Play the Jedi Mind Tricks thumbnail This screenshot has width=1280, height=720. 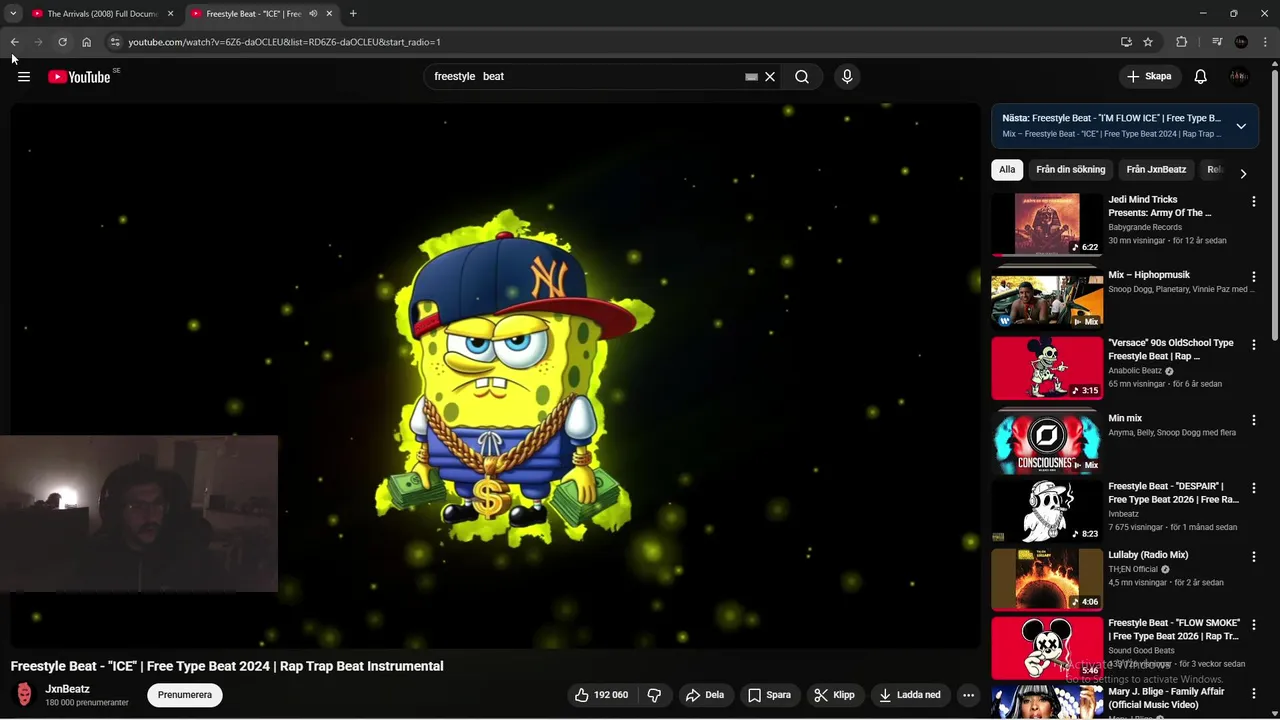[1047, 224]
